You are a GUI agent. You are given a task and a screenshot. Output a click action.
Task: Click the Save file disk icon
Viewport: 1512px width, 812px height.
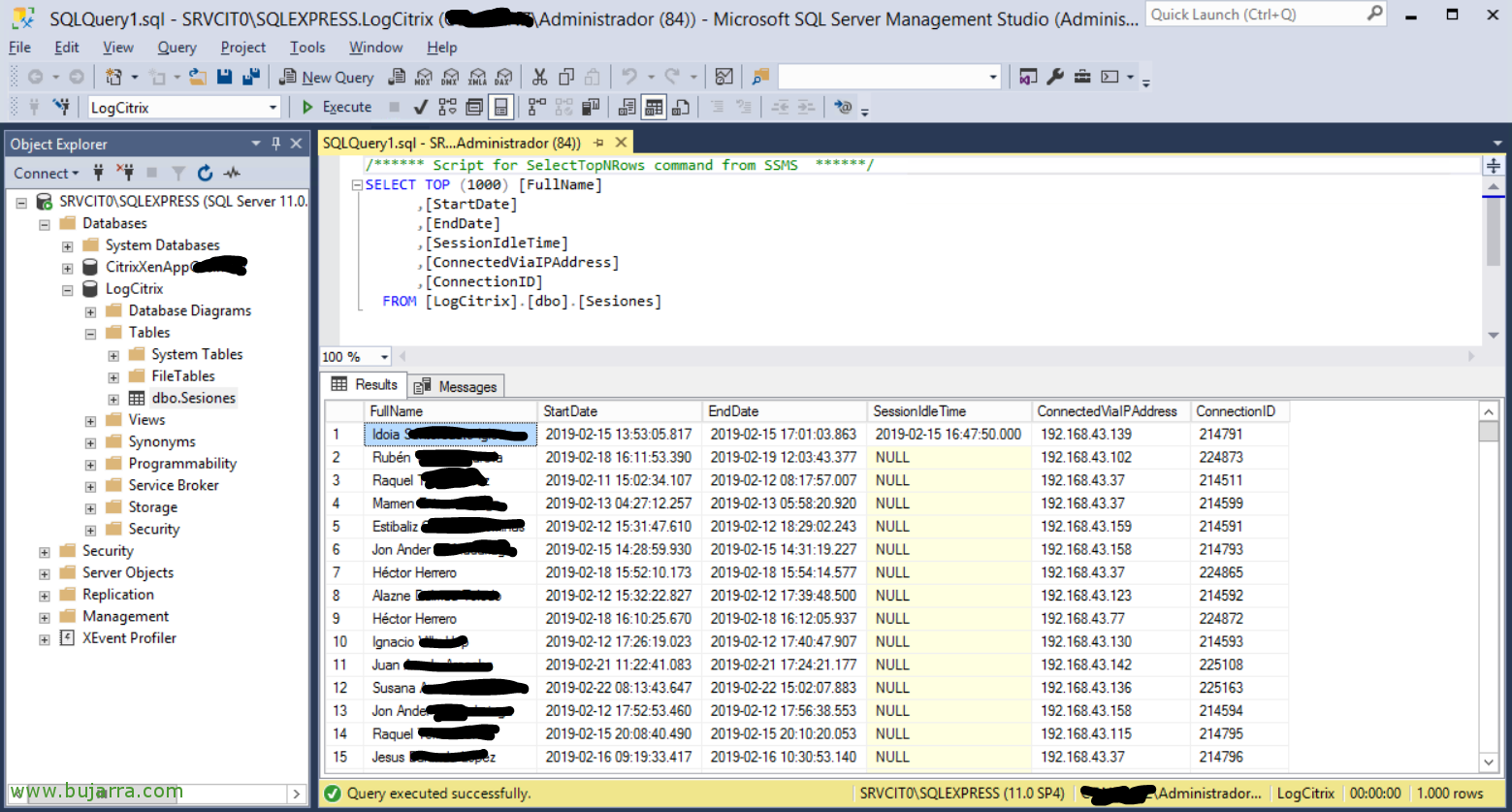click(225, 77)
